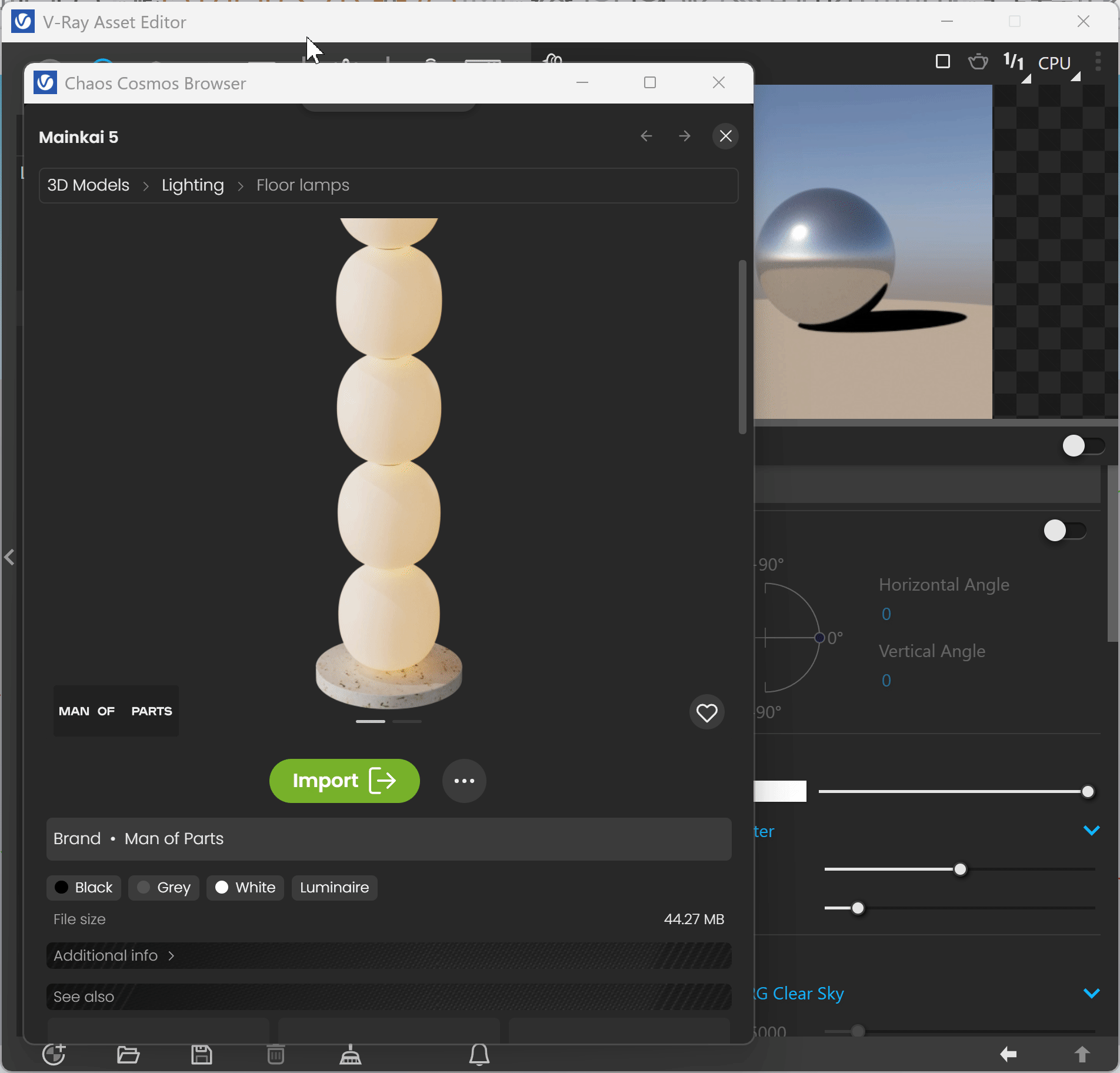Close the Mainkai 5 details panel

726,136
